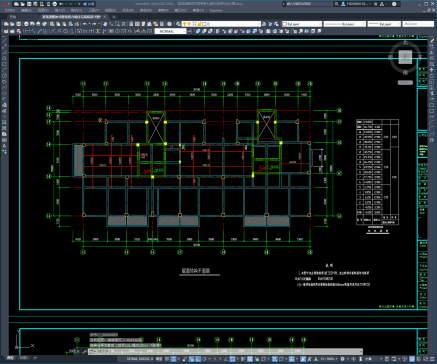Click the ViewCube top face 上
The height and width of the screenshot is (364, 437).
[405, 57]
